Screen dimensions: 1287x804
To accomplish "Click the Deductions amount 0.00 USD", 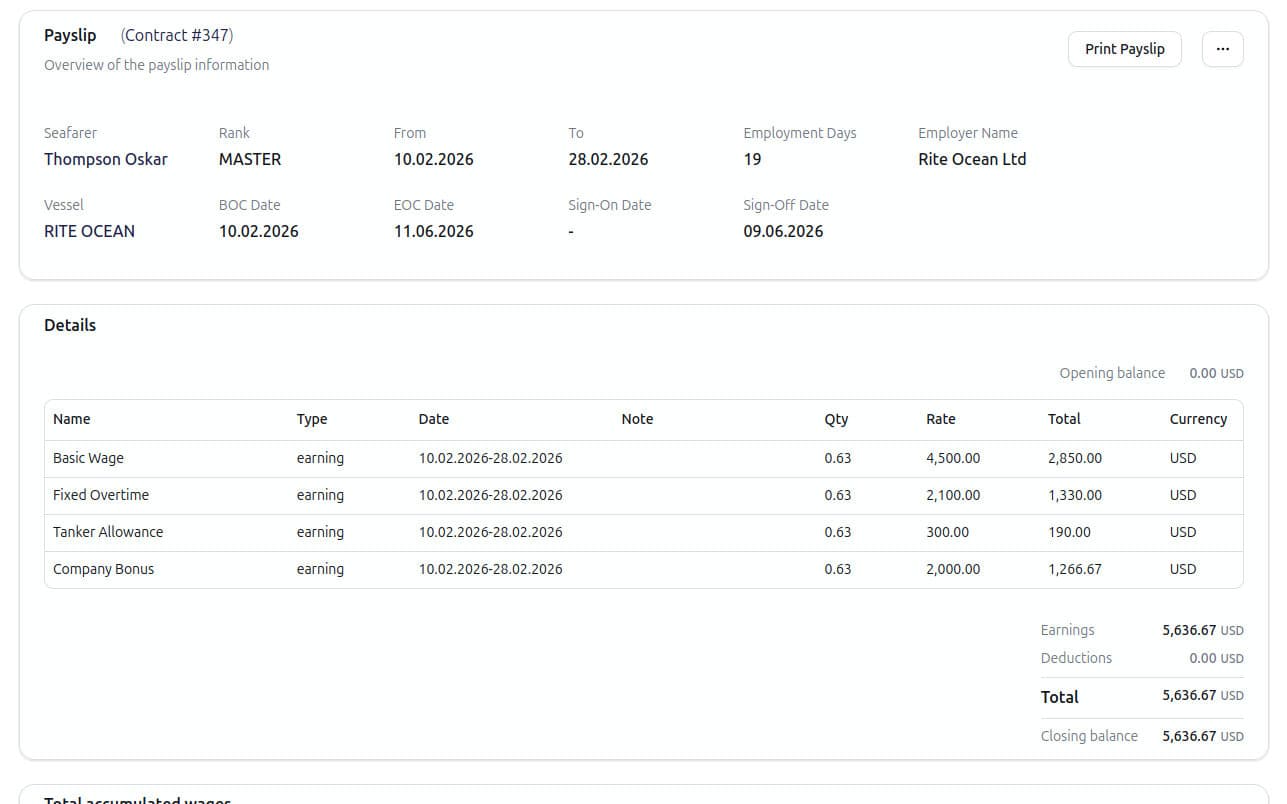I will click(x=1216, y=658).
